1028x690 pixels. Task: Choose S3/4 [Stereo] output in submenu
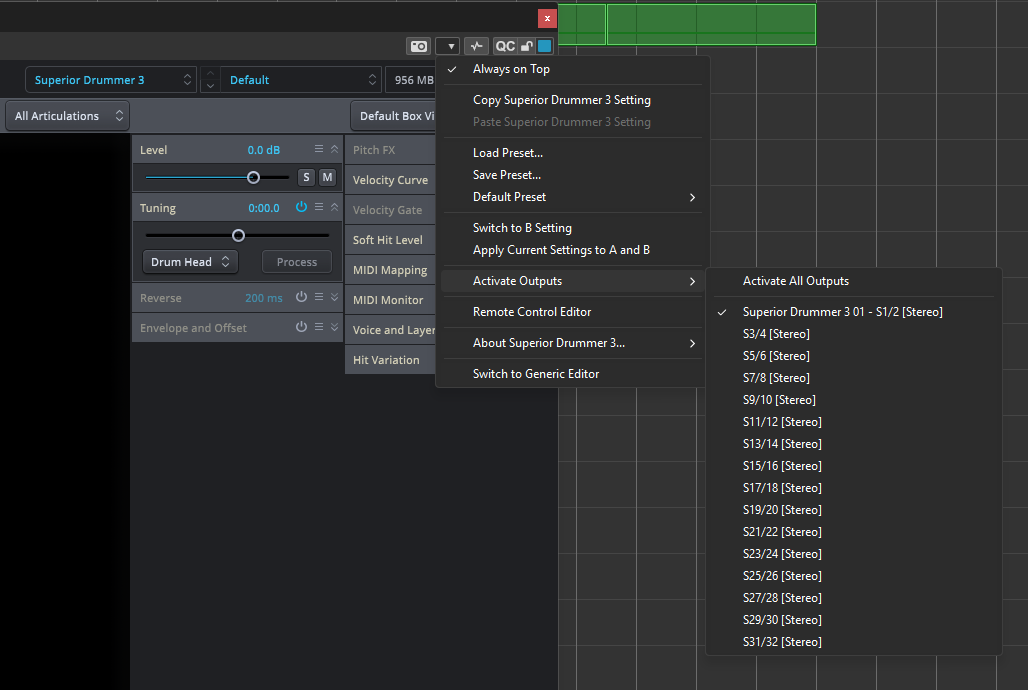click(776, 334)
